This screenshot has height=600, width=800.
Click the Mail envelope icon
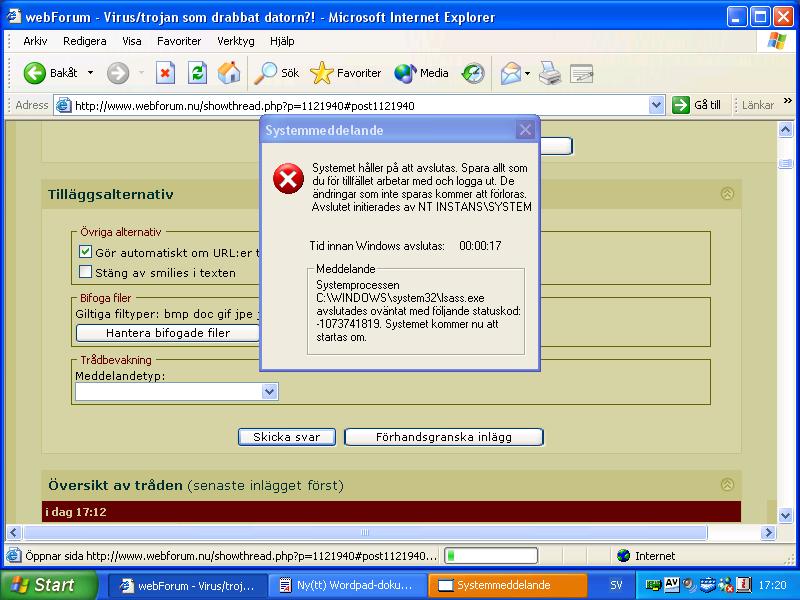click(x=511, y=73)
